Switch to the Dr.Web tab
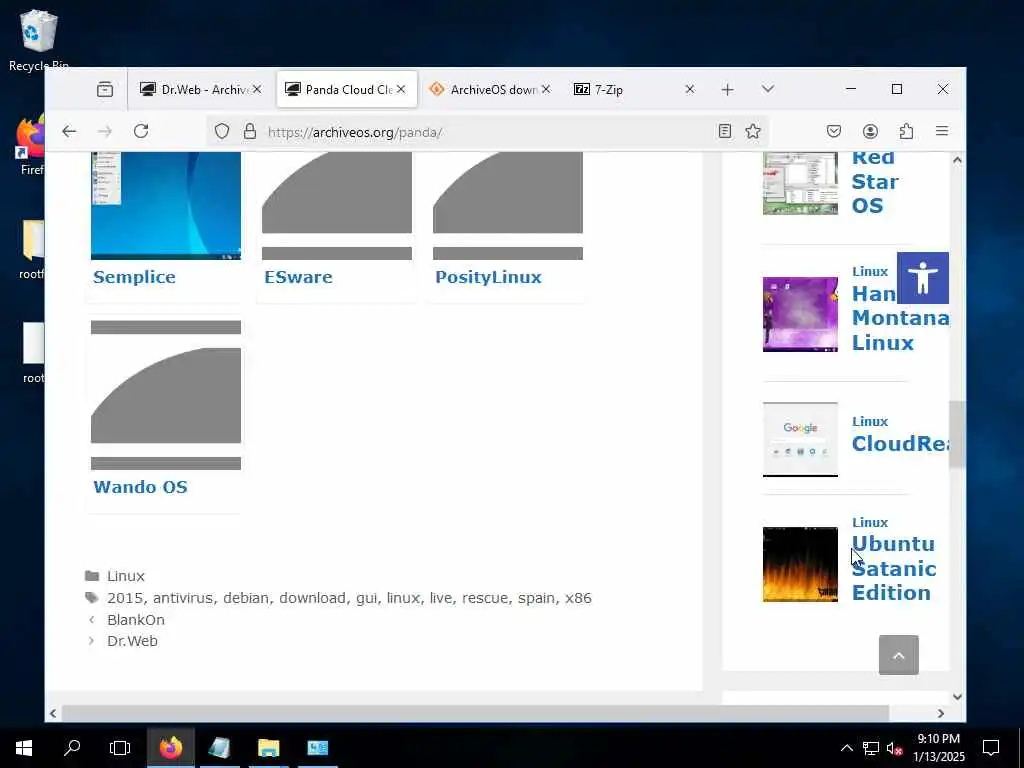Image resolution: width=1024 pixels, height=768 pixels. [201, 89]
